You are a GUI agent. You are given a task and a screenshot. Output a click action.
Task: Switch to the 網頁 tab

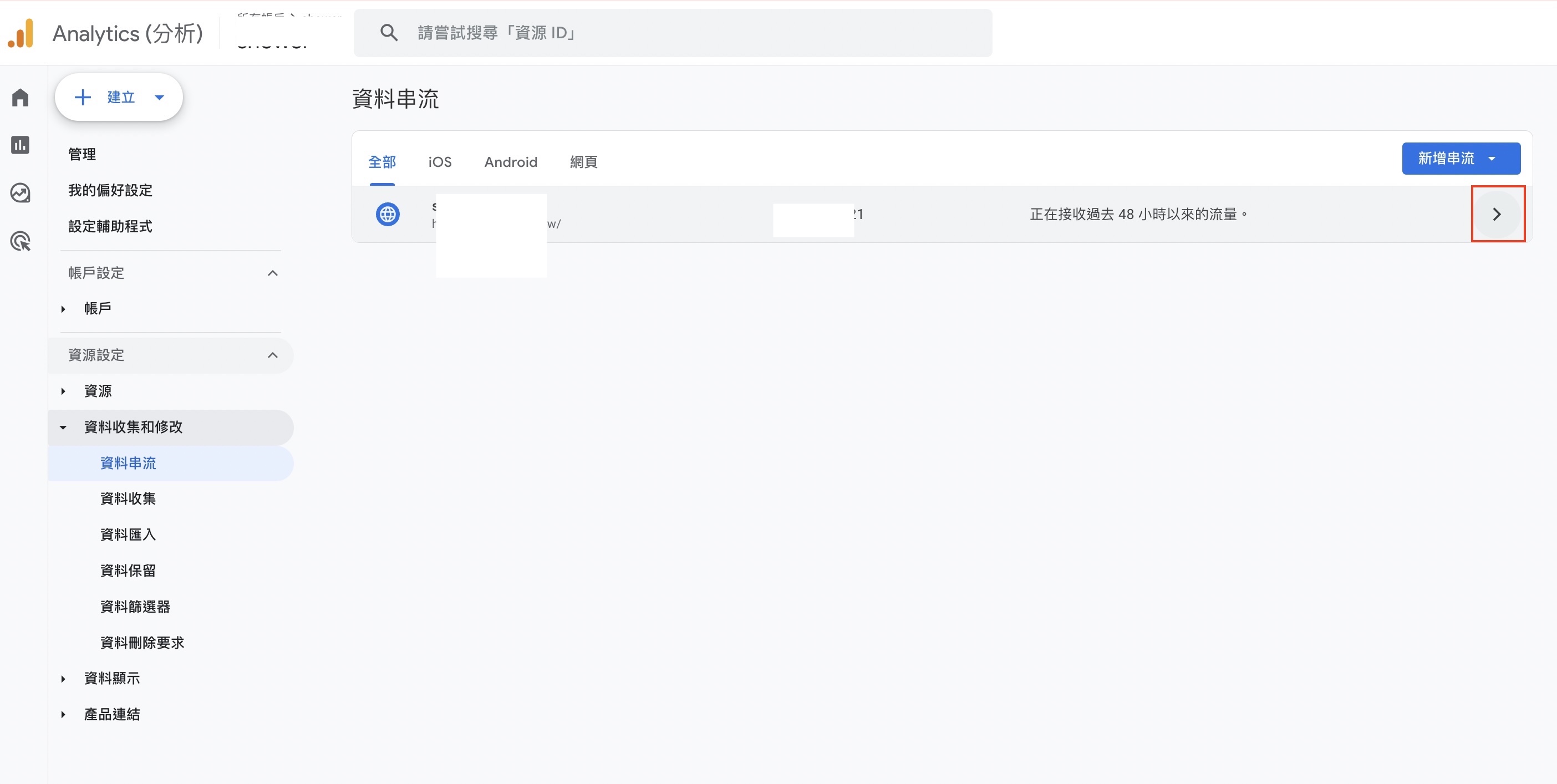pos(583,162)
